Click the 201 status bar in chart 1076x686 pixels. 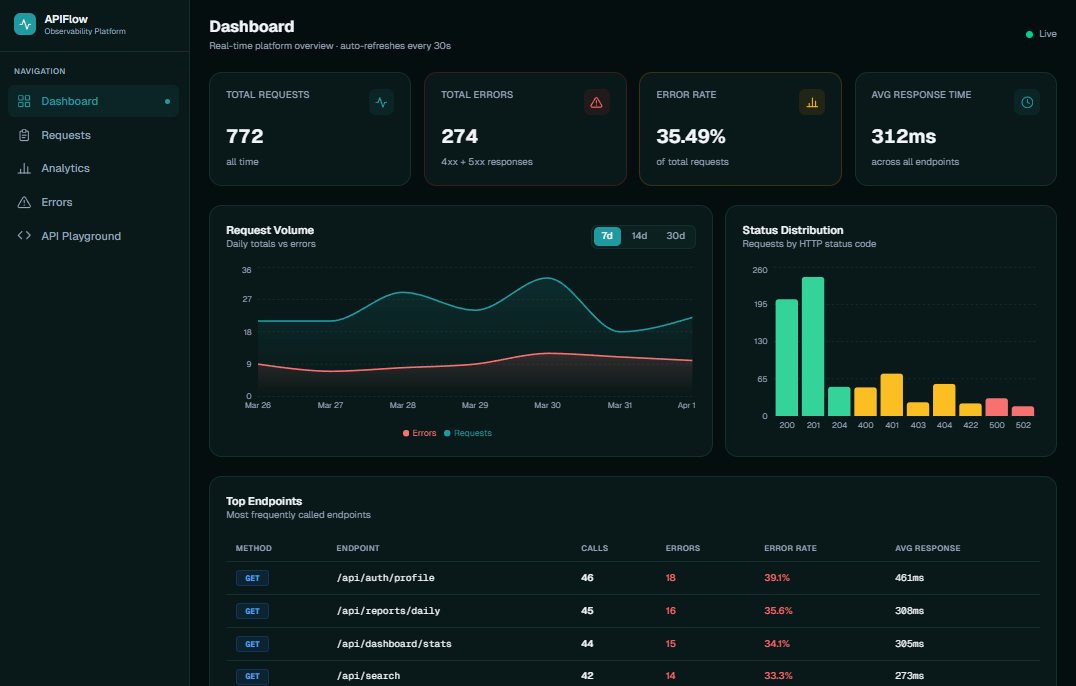[x=813, y=346]
